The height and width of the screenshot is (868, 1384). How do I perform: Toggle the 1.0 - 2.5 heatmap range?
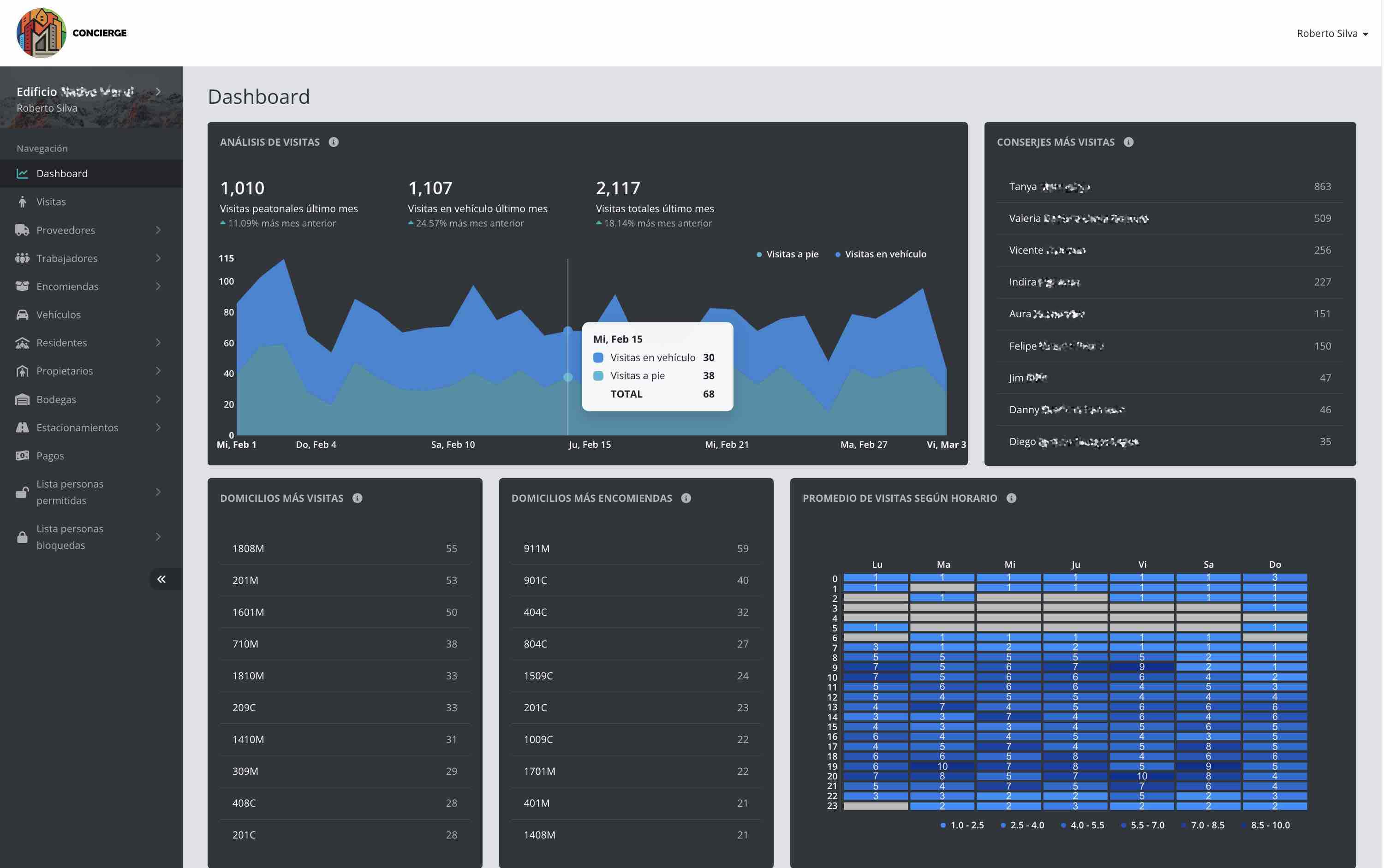pyautogui.click(x=962, y=825)
